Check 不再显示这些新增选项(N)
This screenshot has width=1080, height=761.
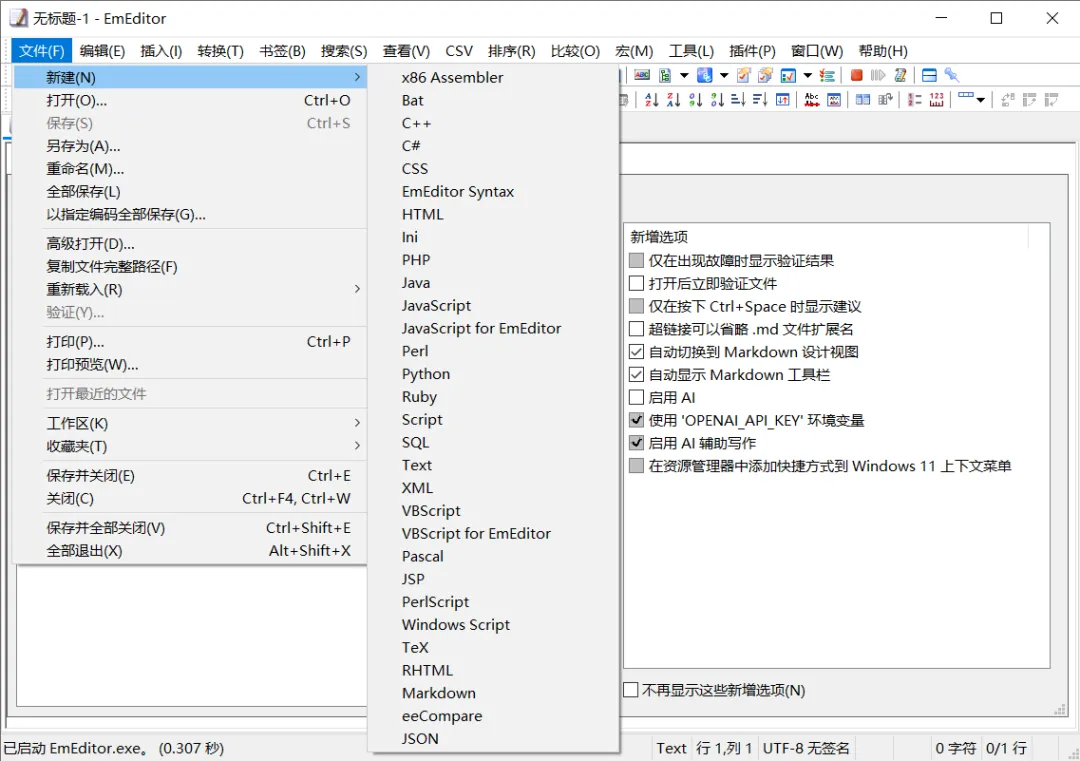pos(630,689)
